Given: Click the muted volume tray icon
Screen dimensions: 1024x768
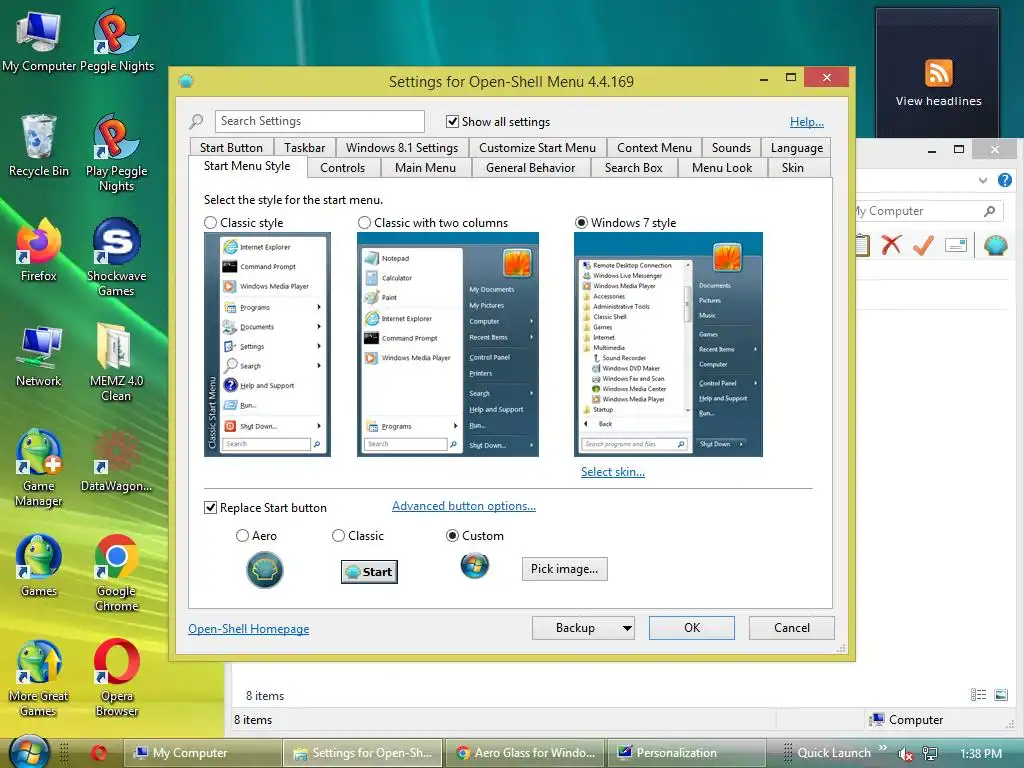Looking at the screenshot, I should click(905, 754).
